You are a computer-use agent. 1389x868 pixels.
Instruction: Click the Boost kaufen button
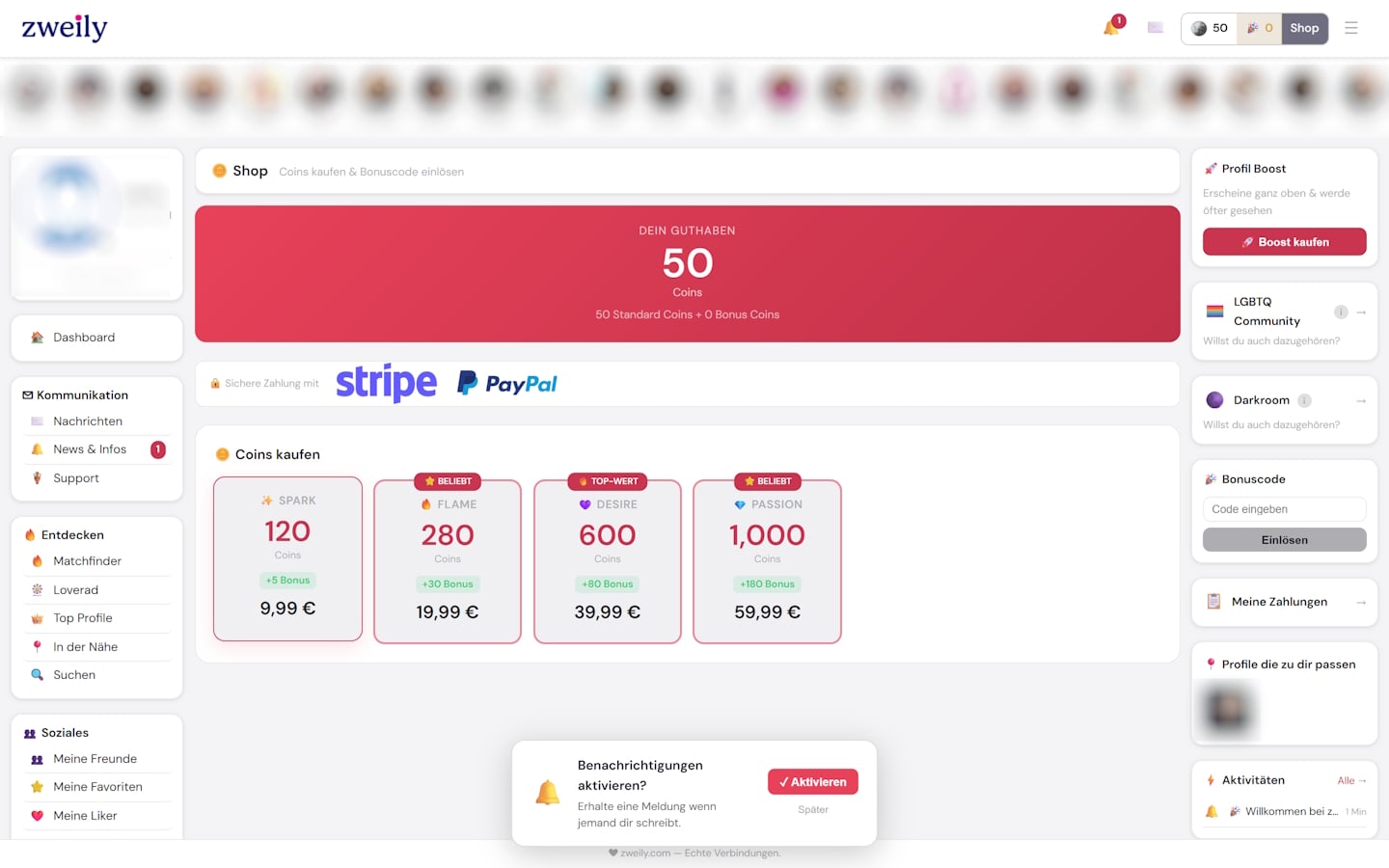tap(1285, 242)
